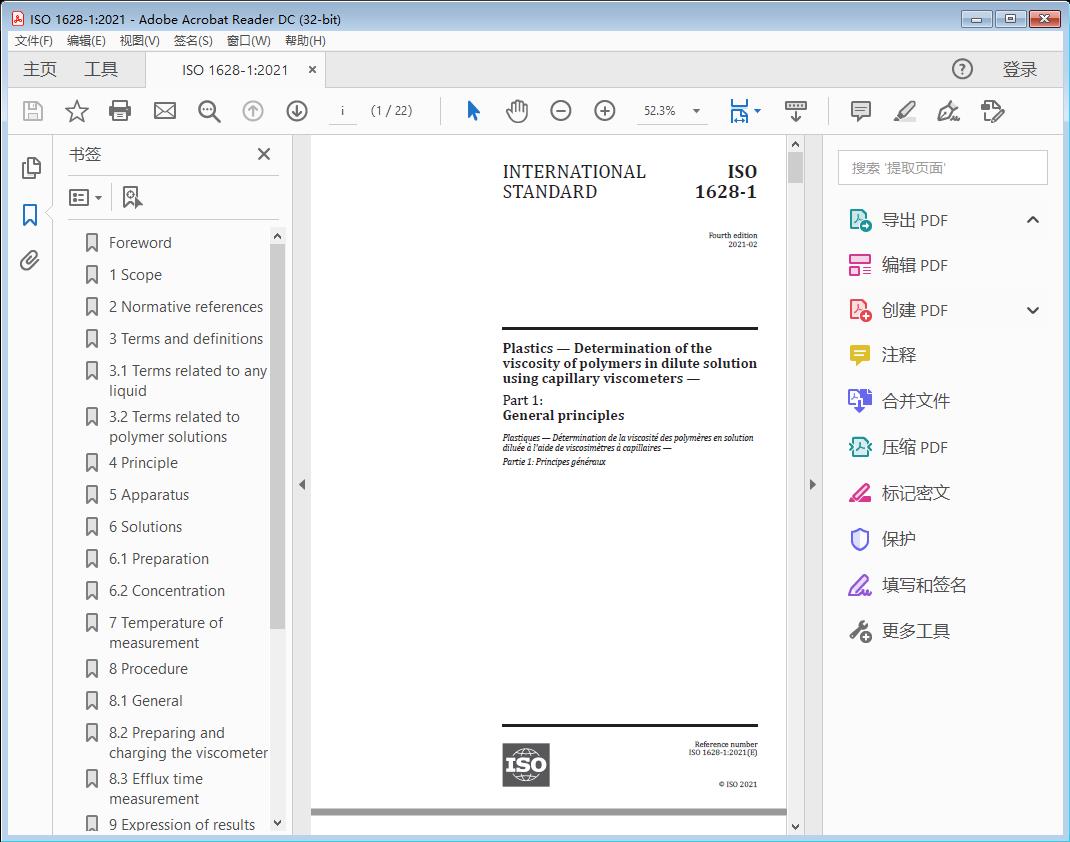Toggle the page thumbnails panel
1070x842 pixels.
tap(30, 168)
